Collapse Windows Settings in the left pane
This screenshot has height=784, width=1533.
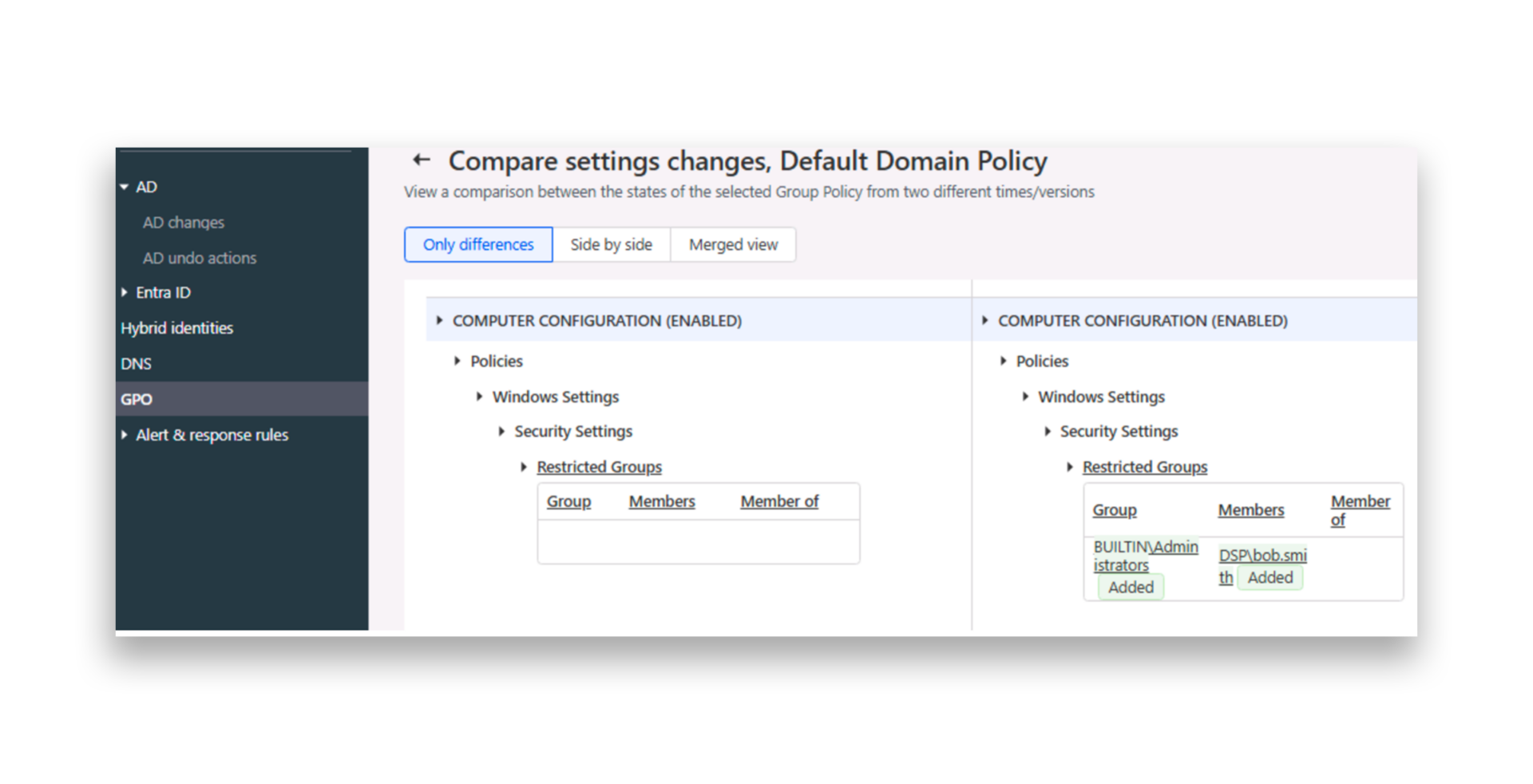[x=480, y=396]
